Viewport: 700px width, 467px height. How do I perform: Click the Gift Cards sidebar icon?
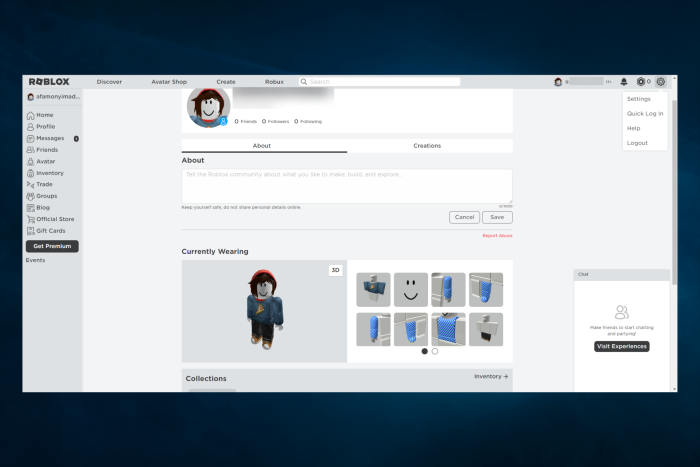click(30, 231)
